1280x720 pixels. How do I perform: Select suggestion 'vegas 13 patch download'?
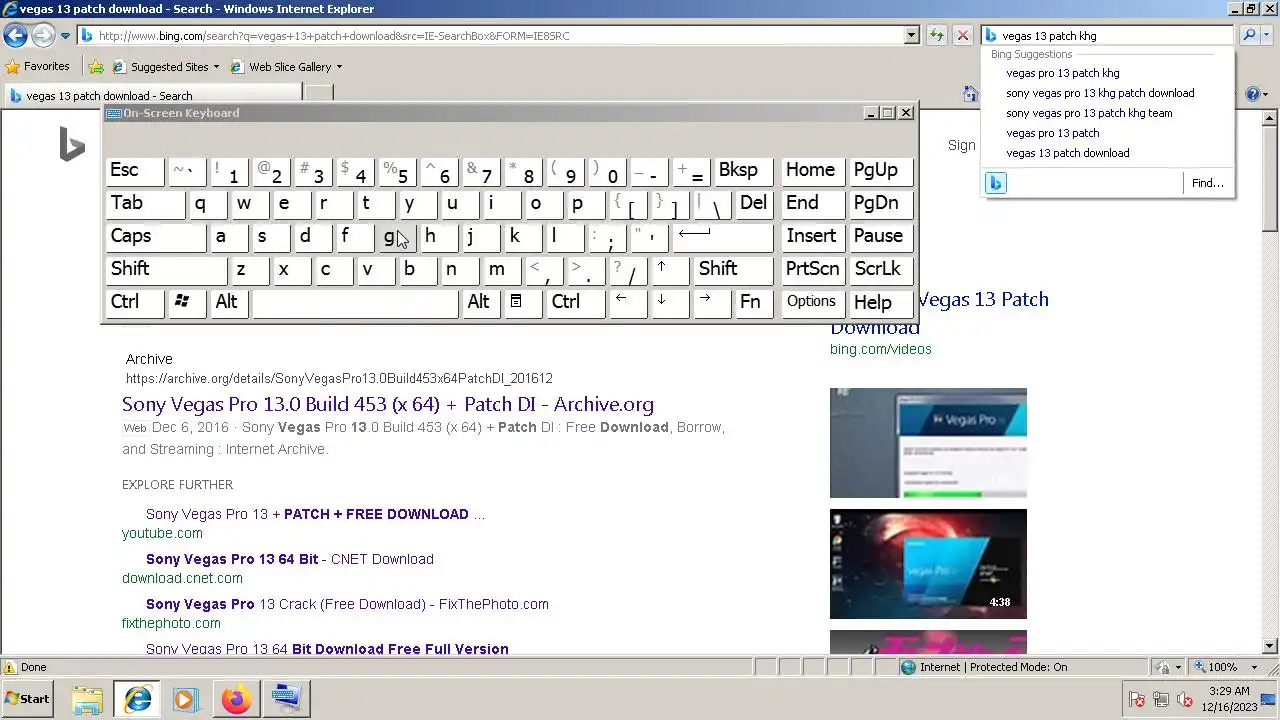1067,153
